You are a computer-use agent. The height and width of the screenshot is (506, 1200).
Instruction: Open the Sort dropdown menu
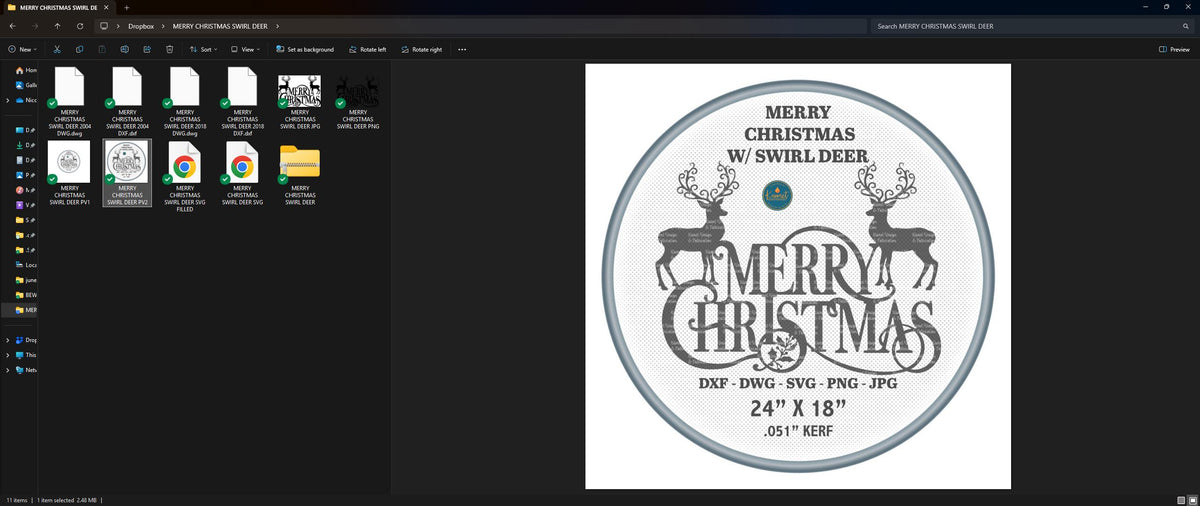click(x=204, y=49)
